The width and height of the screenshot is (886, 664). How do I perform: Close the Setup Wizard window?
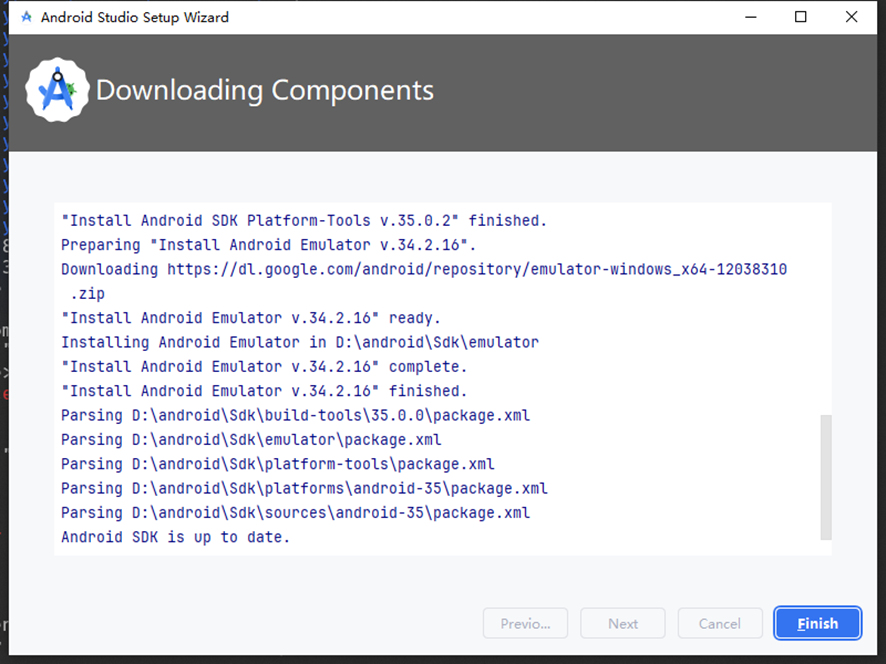tap(852, 17)
